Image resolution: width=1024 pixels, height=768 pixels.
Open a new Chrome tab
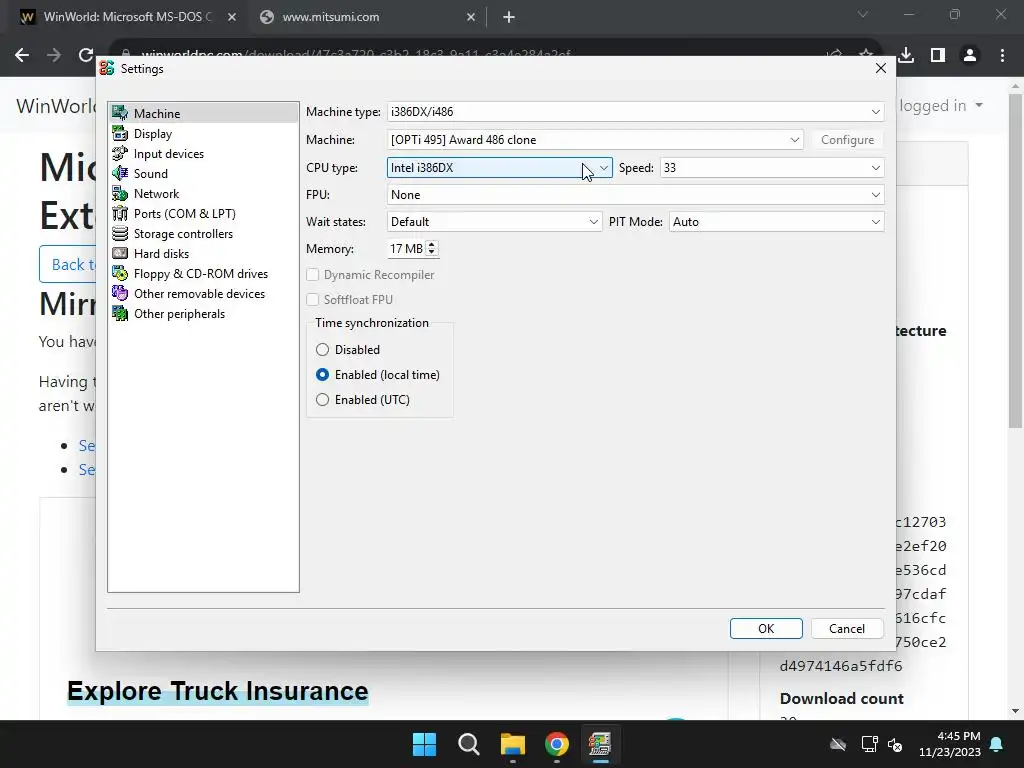(509, 17)
